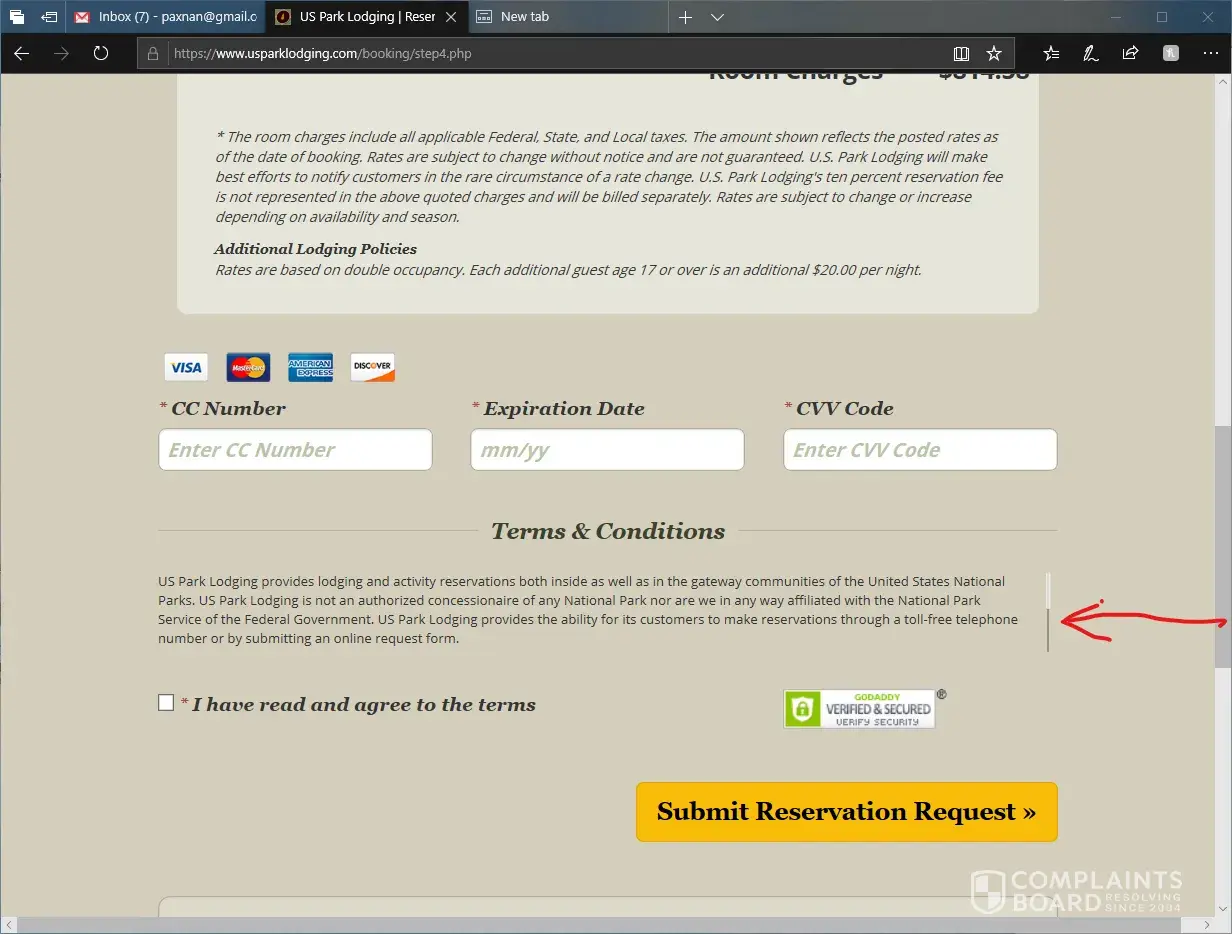Share this page icon
This screenshot has width=1232, height=934.
(x=1130, y=54)
